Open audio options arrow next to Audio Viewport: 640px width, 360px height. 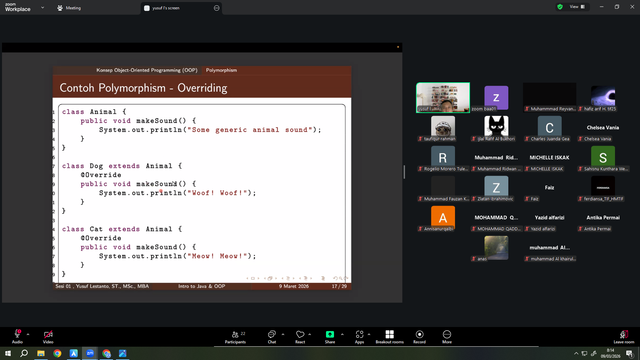click(28, 334)
